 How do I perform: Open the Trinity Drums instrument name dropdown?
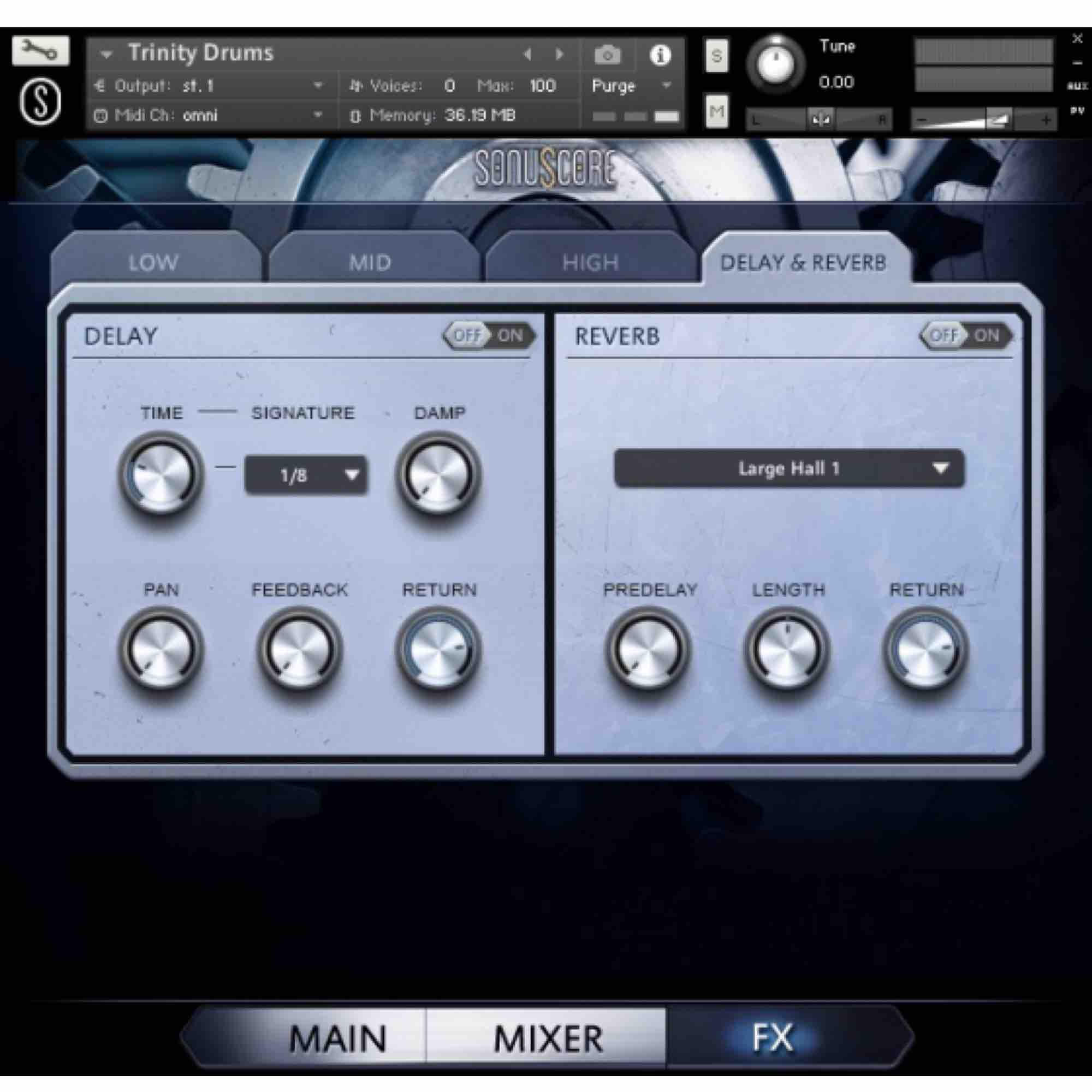(107, 54)
